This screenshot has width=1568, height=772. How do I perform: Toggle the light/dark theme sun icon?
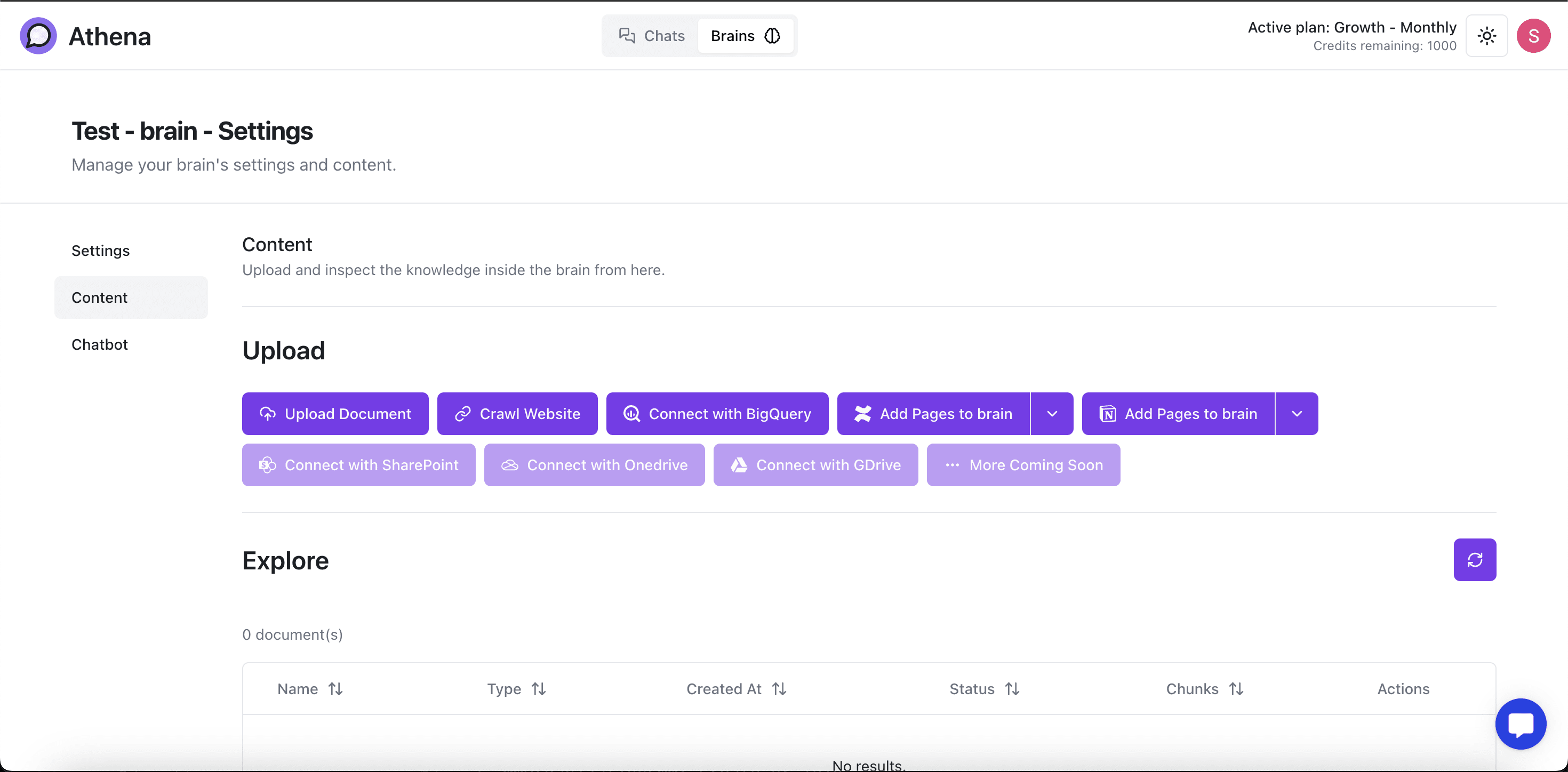(x=1486, y=36)
